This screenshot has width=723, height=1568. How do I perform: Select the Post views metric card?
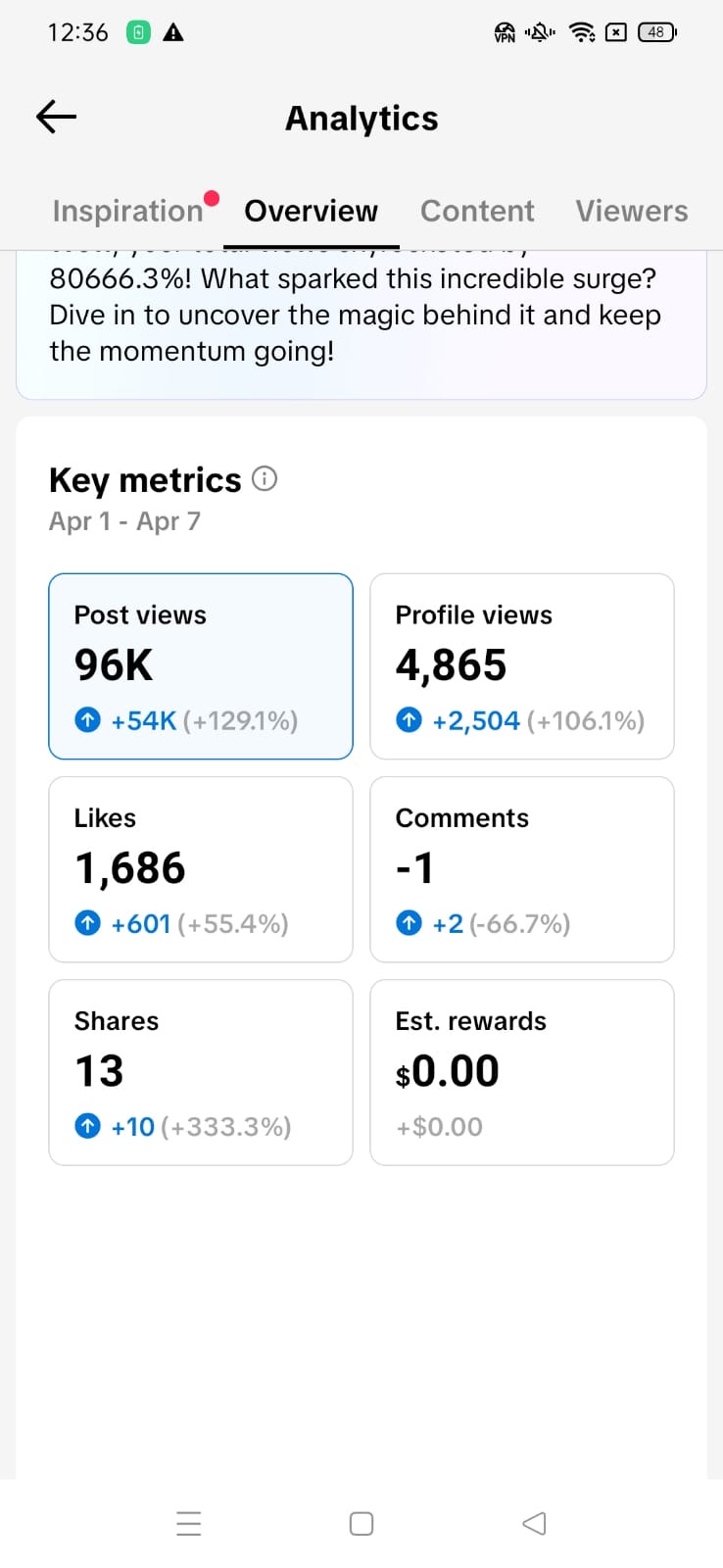[x=201, y=666]
